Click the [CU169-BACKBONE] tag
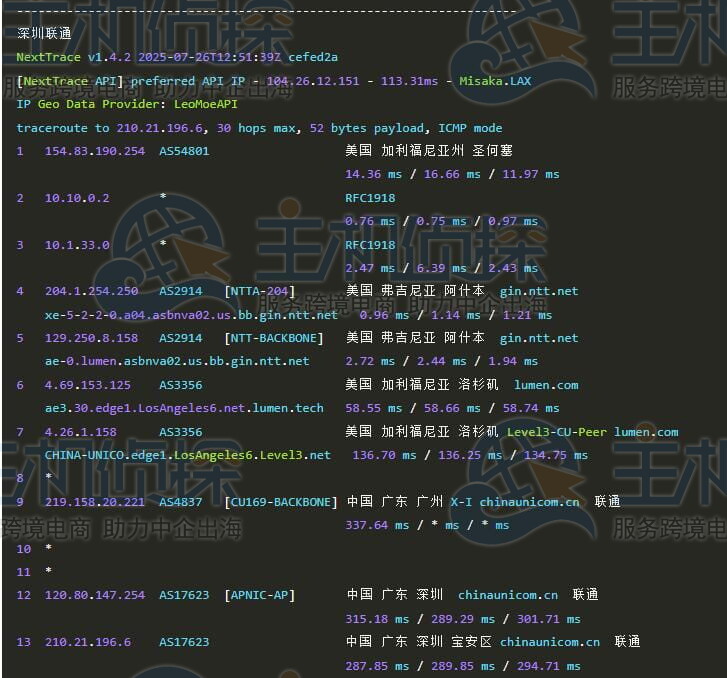This screenshot has height=678, width=727. tap(281, 501)
